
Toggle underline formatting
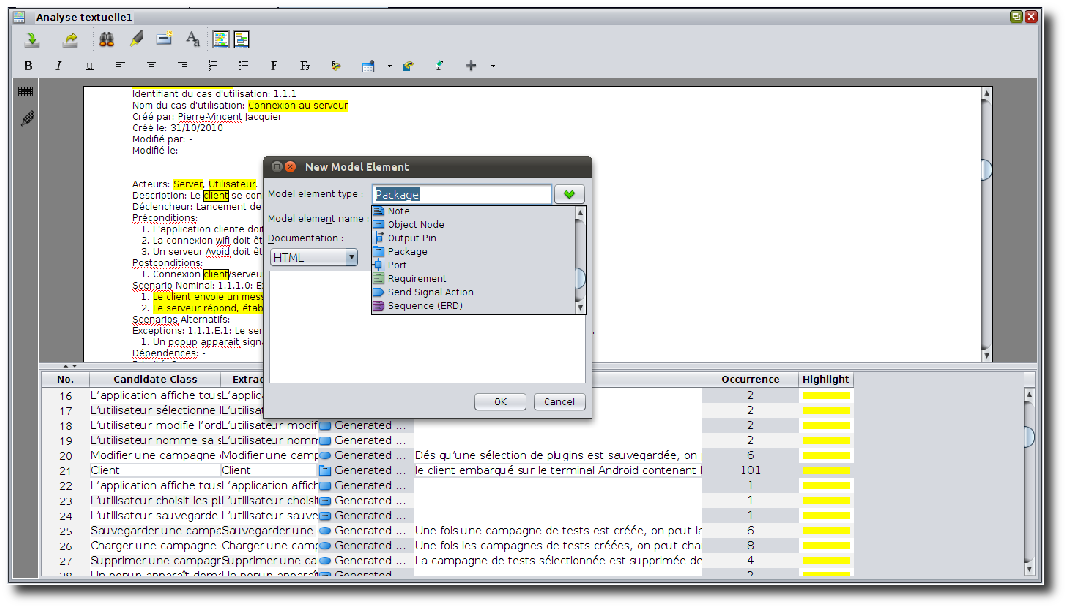89,66
